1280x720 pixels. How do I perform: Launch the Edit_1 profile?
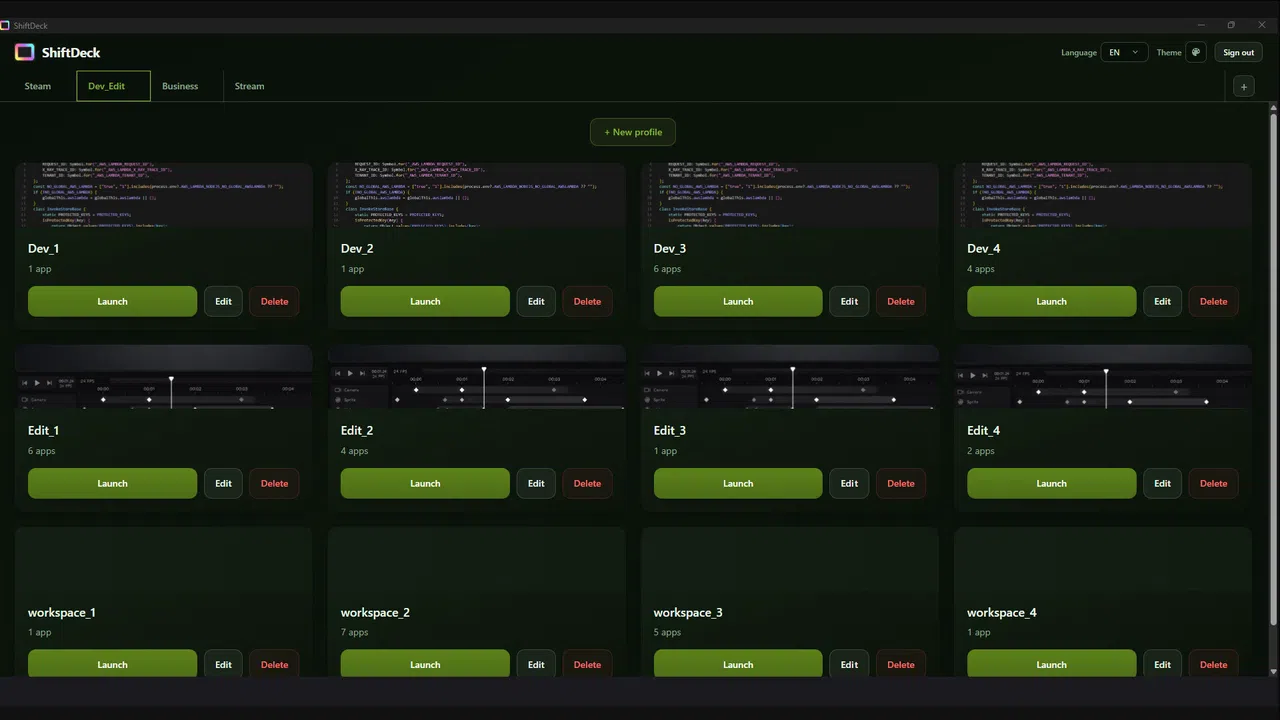[x=112, y=483]
